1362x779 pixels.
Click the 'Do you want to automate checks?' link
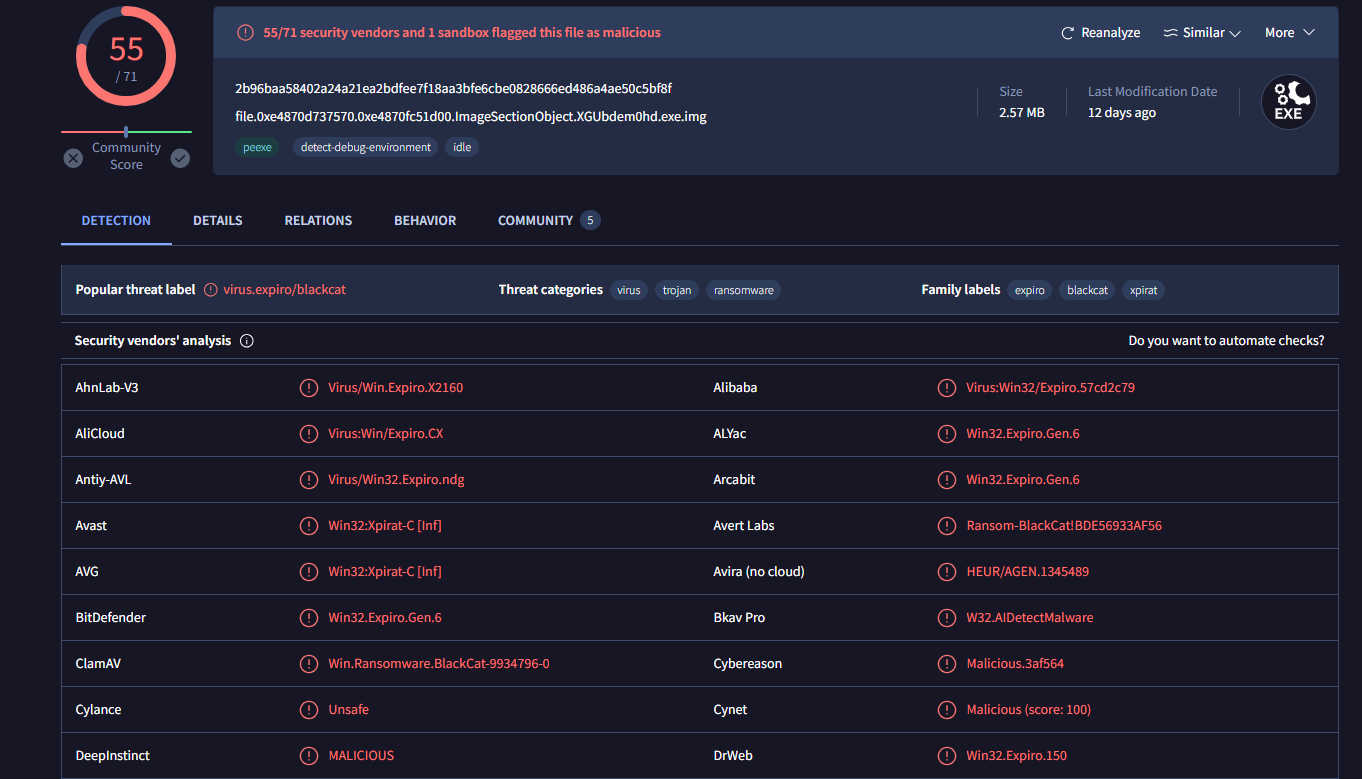pyautogui.click(x=1226, y=341)
